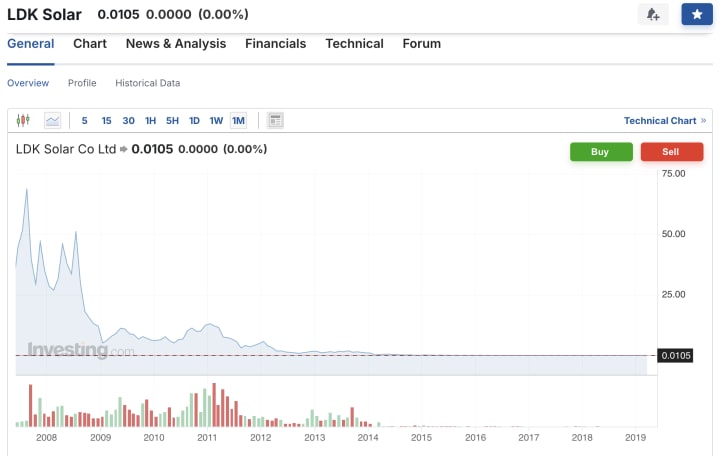This screenshot has height=456, width=720.
Task: Click the 2014 label on time axis
Action: (x=368, y=438)
